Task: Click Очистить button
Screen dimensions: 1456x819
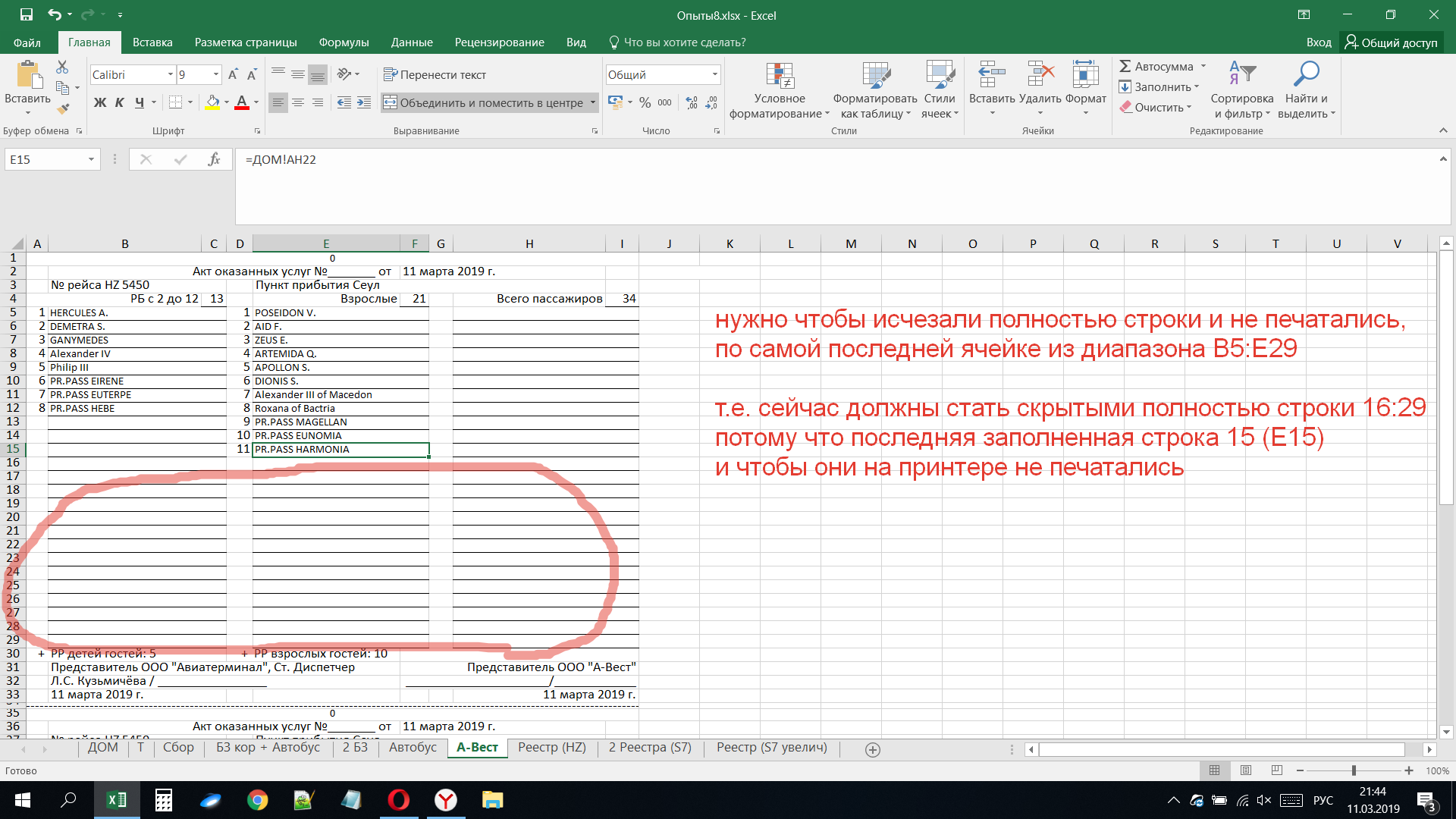Action: [x=1156, y=108]
